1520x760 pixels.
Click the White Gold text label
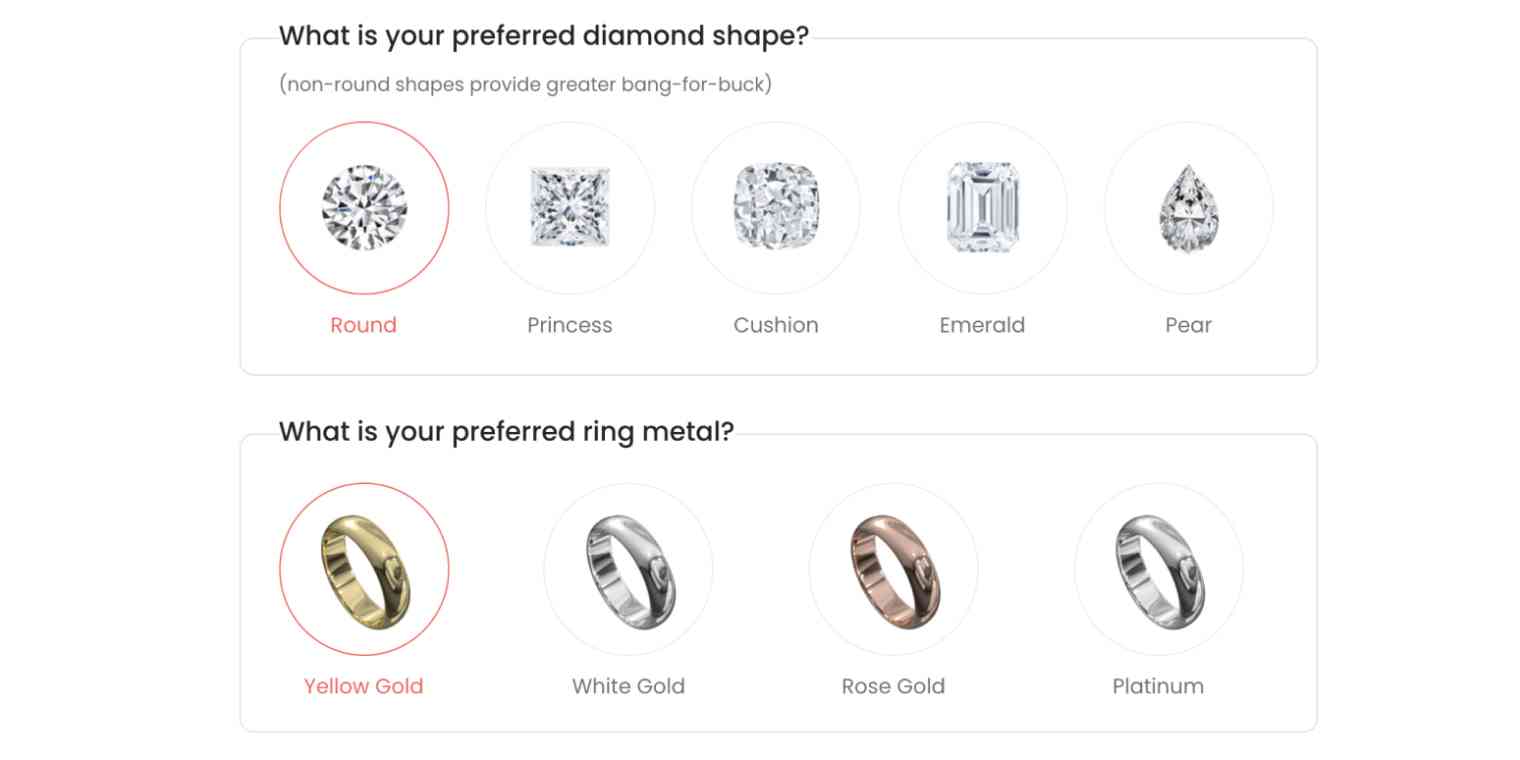[628, 686]
